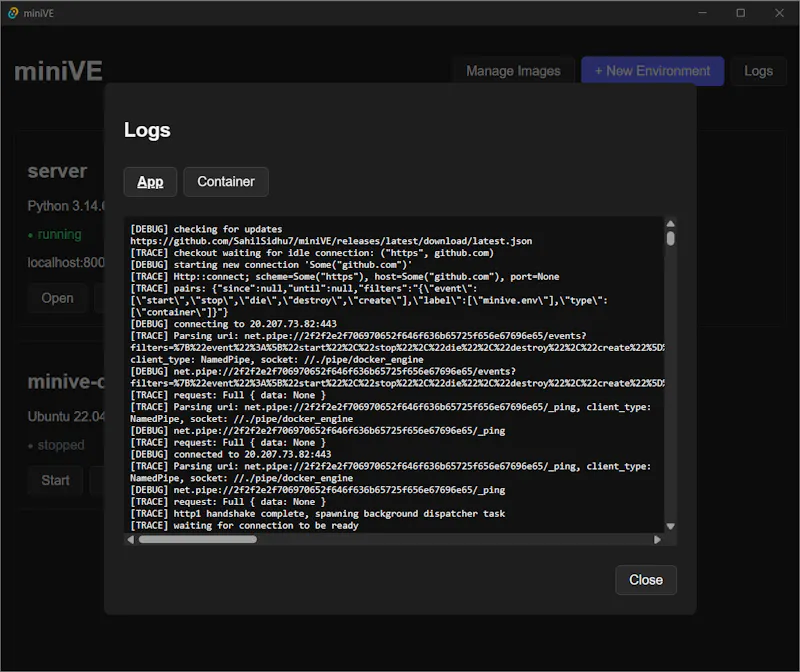This screenshot has width=800, height=672.
Task: Click the Python 3.14 label
Action: pyautogui.click(x=66, y=206)
